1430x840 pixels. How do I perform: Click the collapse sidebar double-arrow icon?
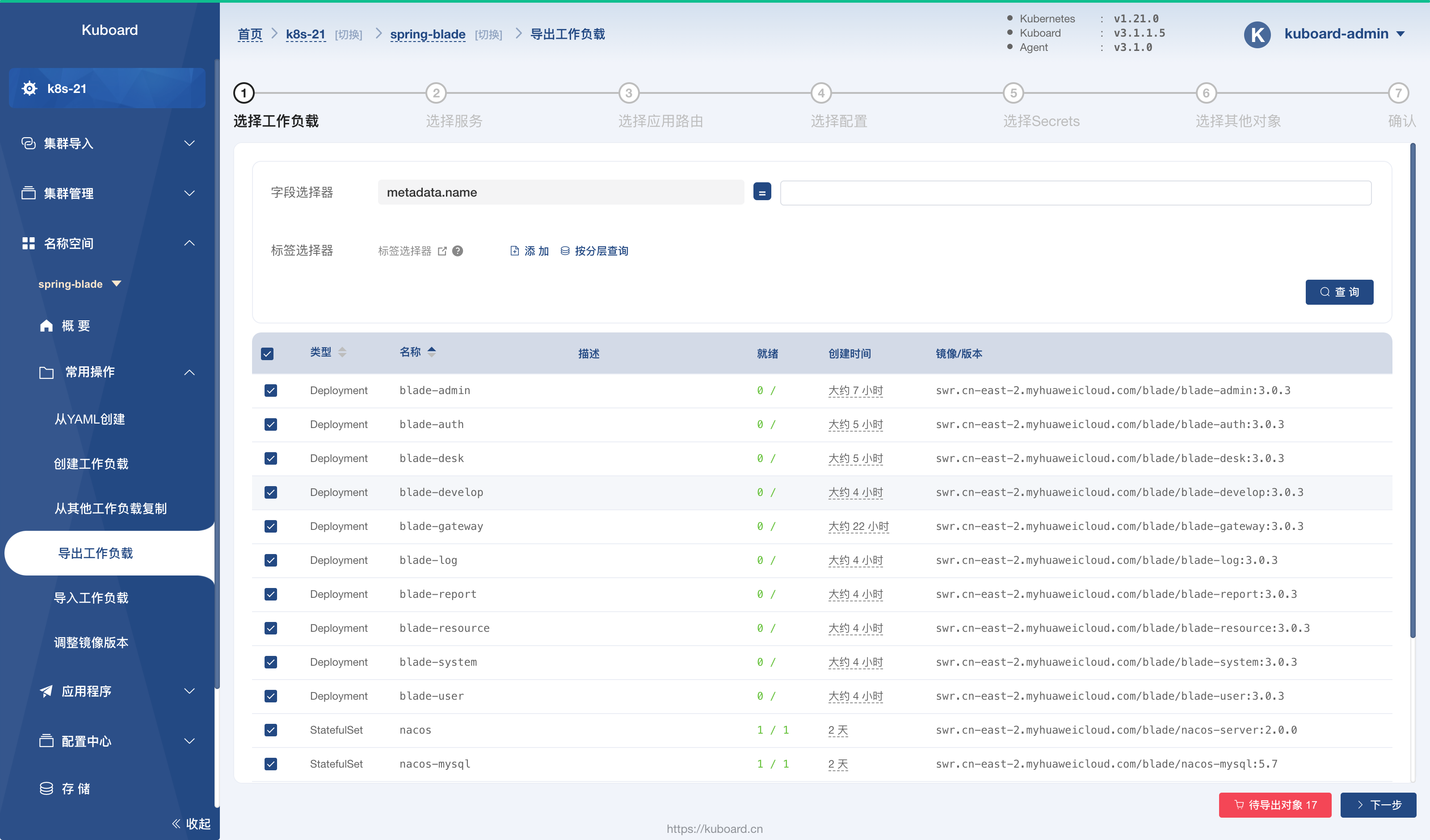point(176,823)
